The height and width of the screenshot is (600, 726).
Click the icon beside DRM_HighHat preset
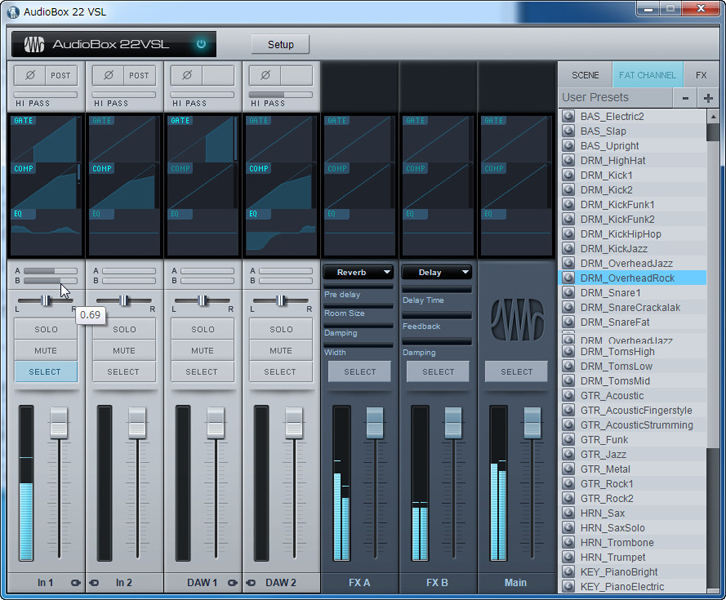[568, 160]
